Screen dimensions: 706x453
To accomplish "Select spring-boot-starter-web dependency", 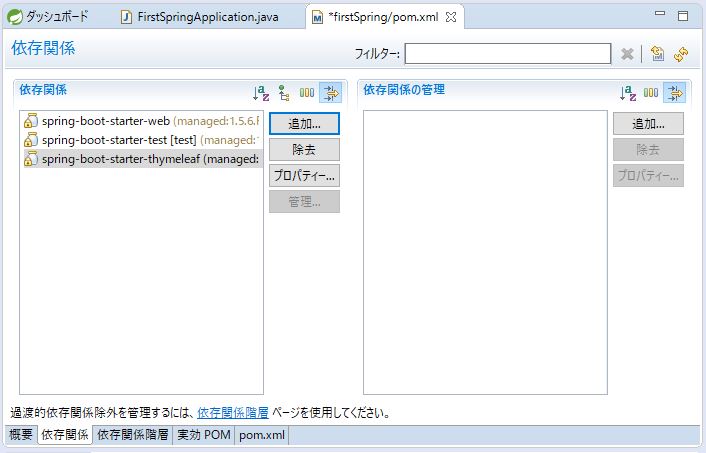I will (x=142, y=121).
